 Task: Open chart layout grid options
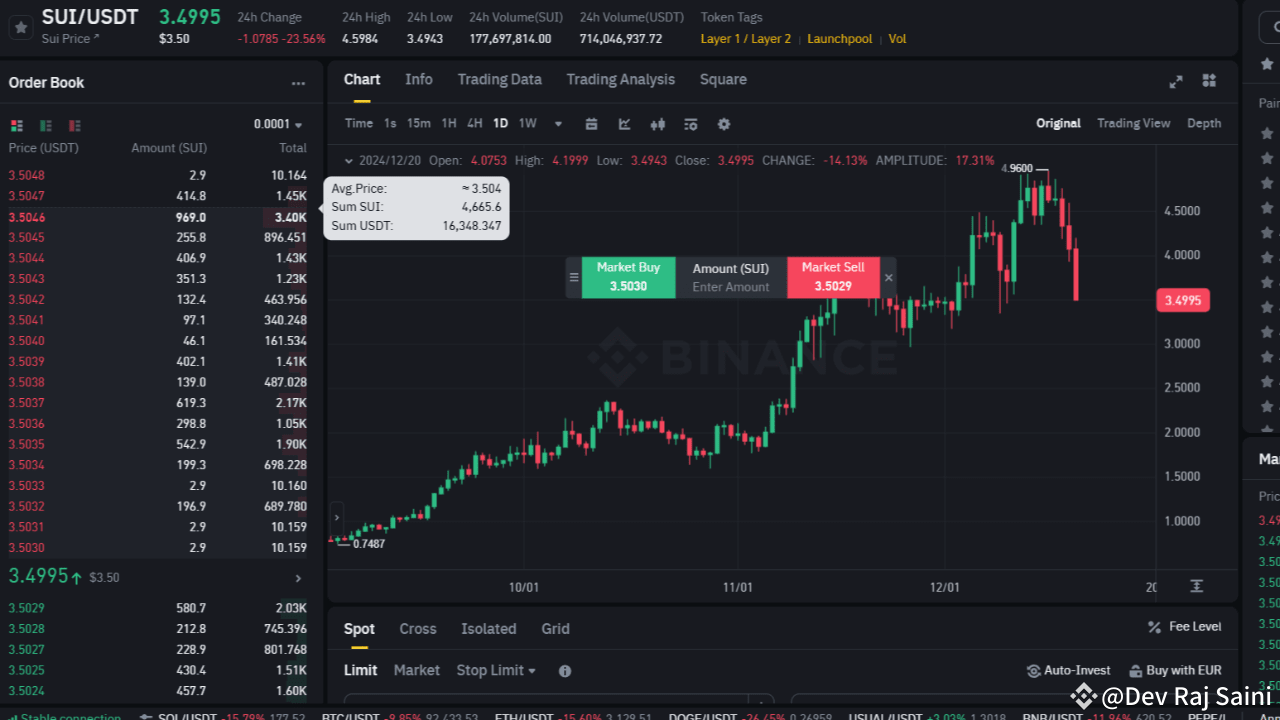[x=1209, y=81]
